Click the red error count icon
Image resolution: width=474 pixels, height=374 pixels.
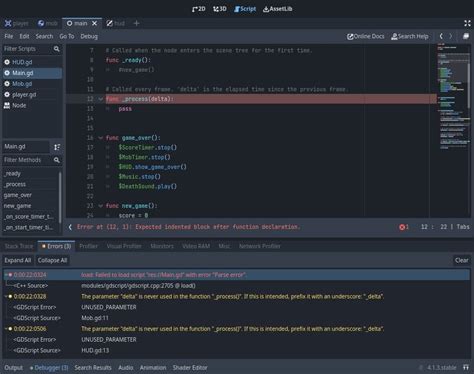pyautogui.click(x=402, y=227)
